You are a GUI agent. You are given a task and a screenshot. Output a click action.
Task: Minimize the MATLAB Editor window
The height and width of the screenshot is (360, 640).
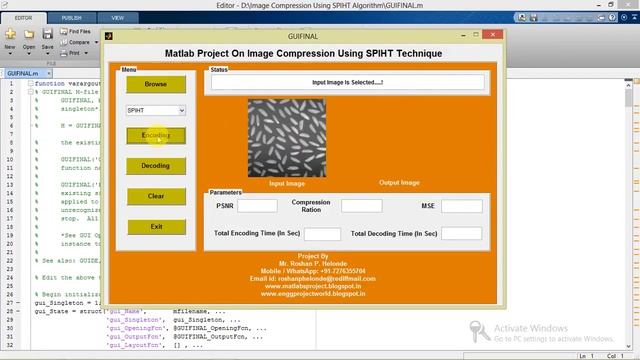click(x=598, y=5)
